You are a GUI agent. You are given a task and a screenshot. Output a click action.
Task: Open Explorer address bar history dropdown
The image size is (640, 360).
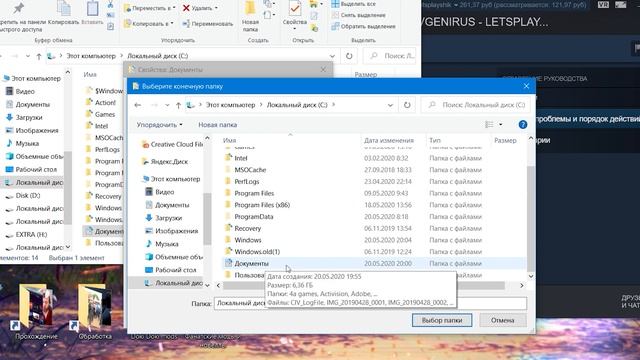(332, 56)
